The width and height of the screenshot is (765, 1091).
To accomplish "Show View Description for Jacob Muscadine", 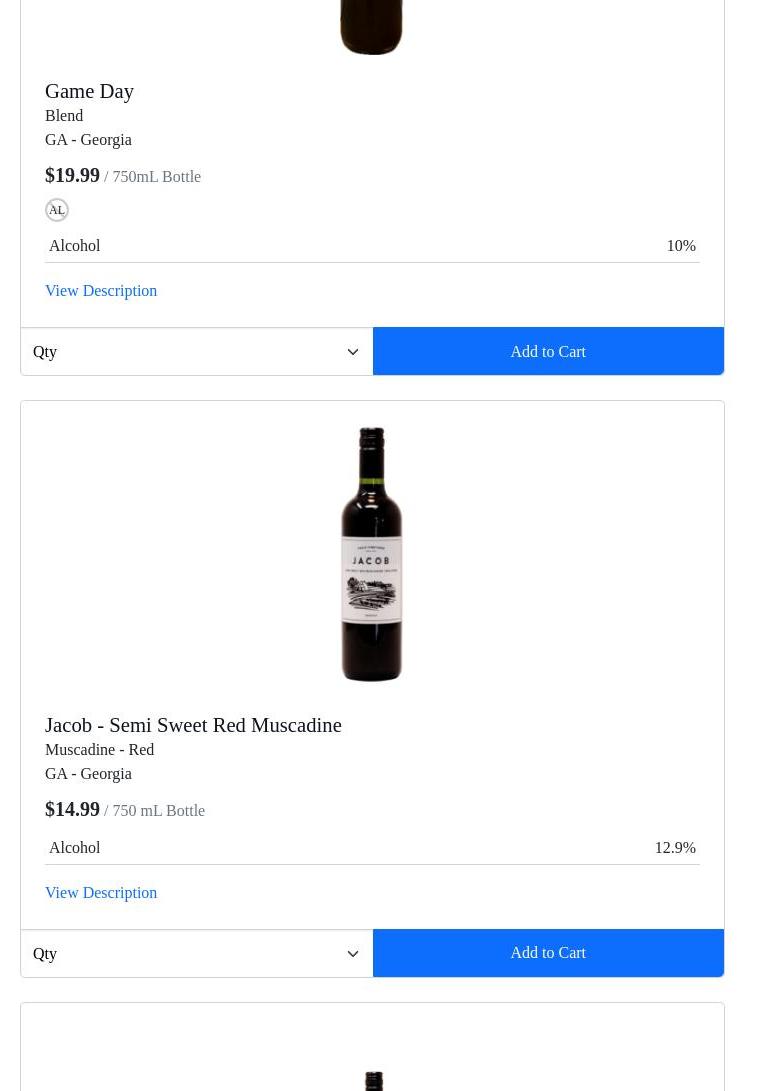I will (x=101, y=893).
